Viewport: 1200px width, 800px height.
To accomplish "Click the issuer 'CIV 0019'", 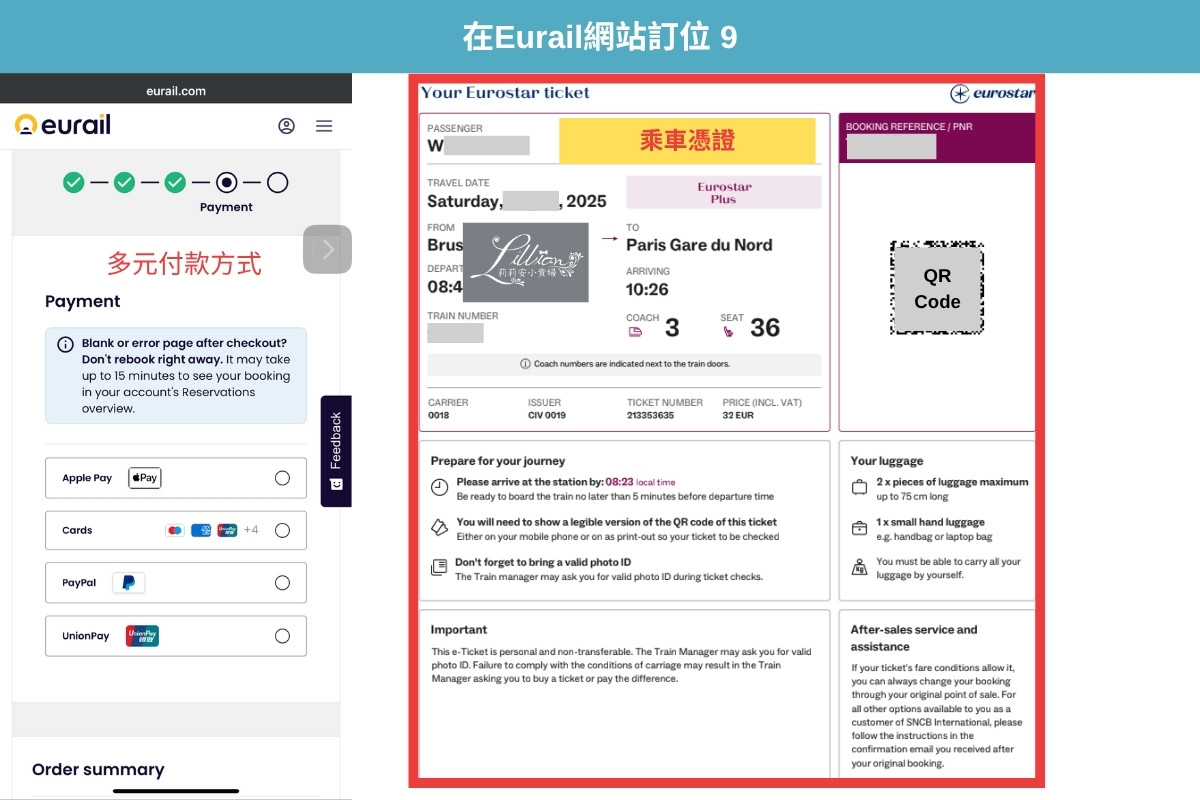I will (x=547, y=415).
